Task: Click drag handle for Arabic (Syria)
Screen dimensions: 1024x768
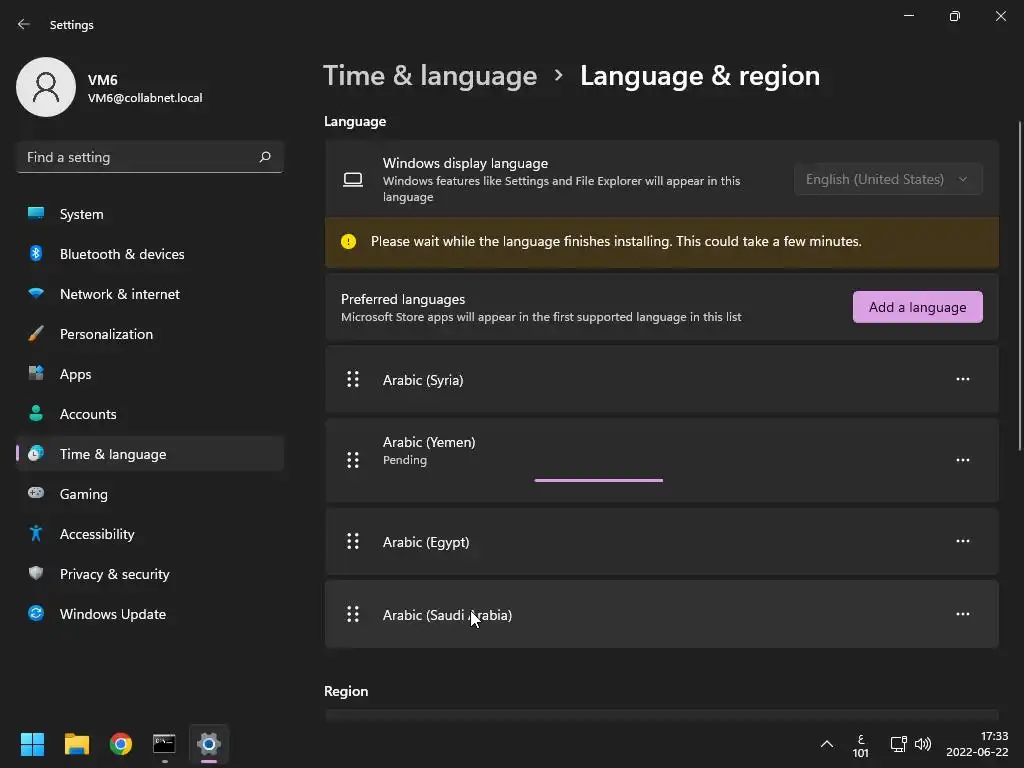Action: point(353,379)
